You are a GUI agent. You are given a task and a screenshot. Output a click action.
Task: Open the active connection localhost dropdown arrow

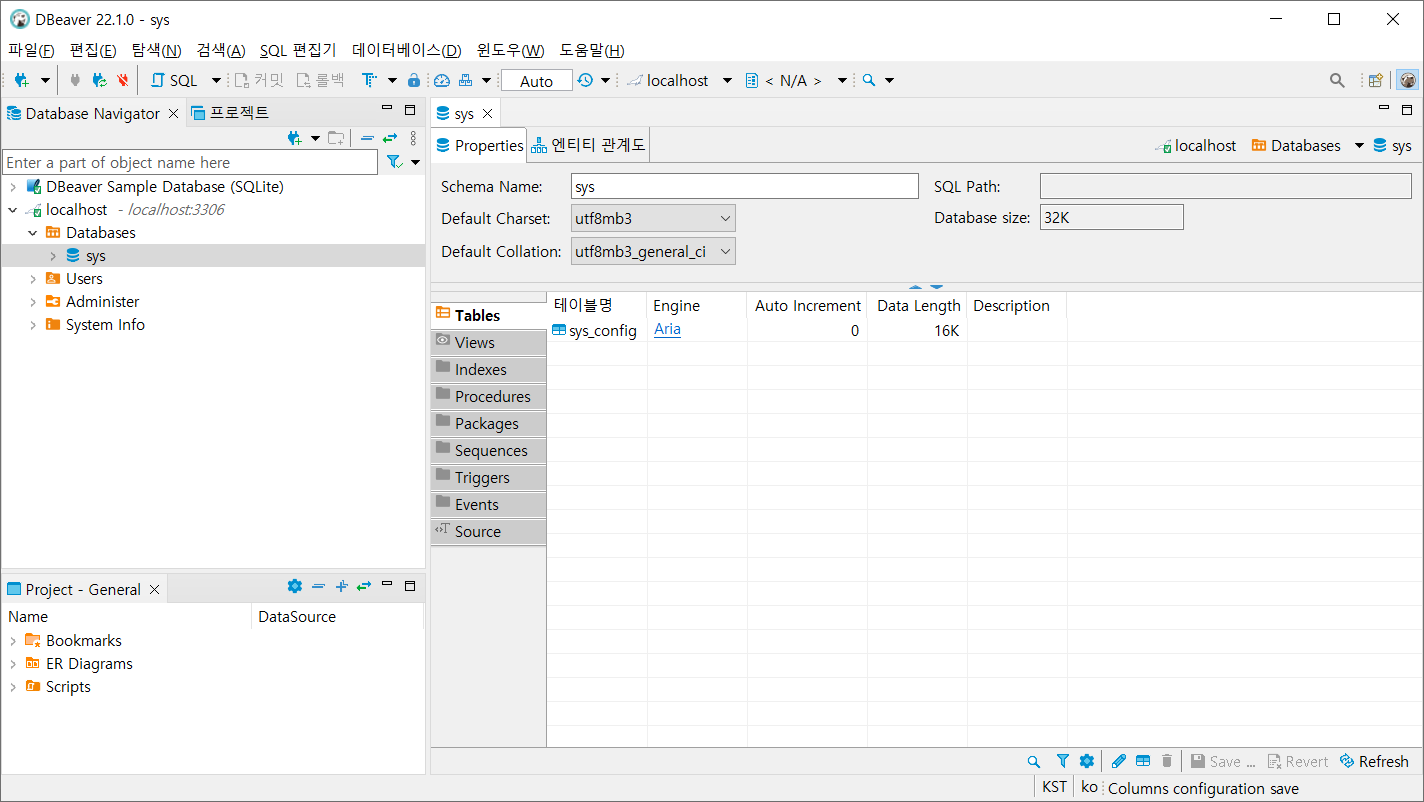[727, 80]
